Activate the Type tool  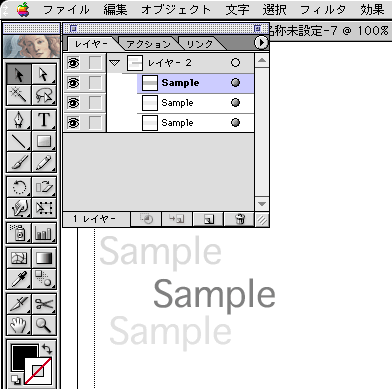point(44,120)
